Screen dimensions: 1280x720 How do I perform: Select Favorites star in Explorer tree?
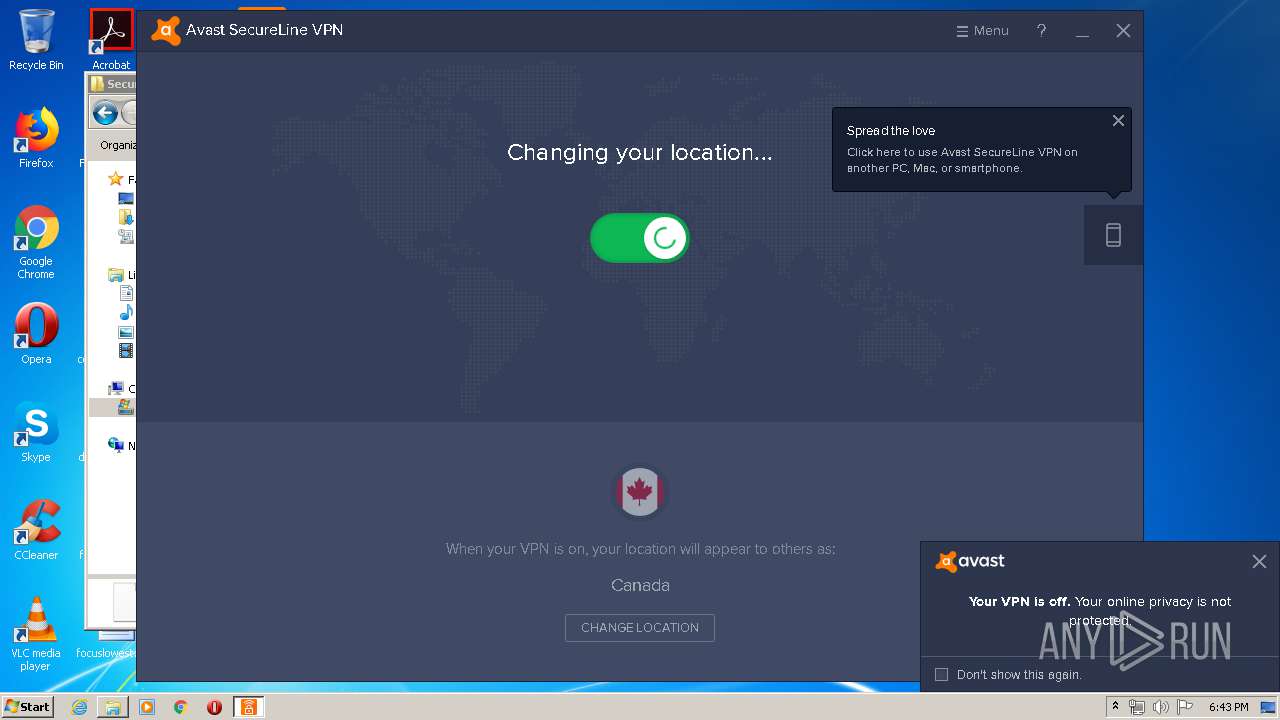(x=116, y=179)
